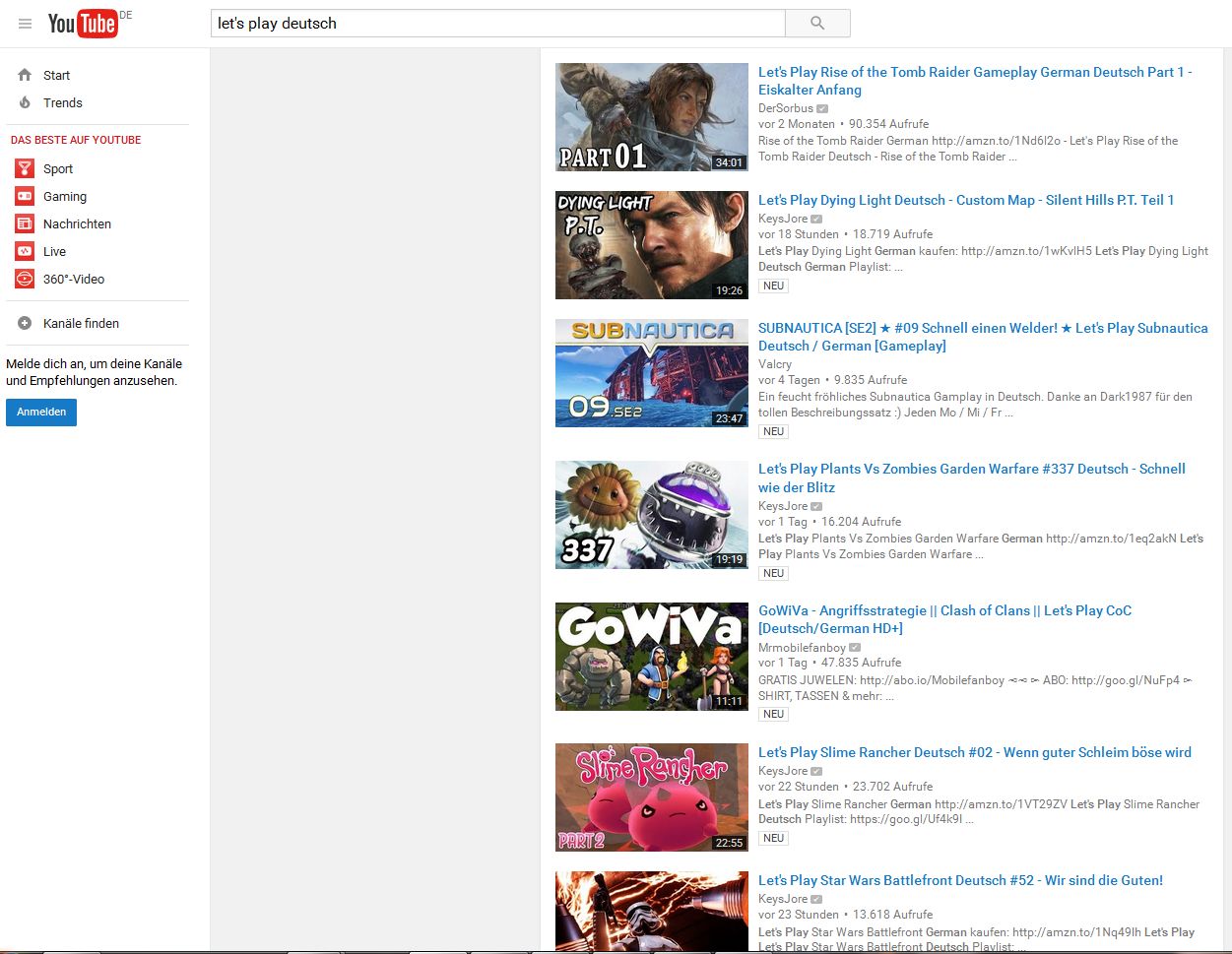Click the NEU label under the Dying Light video
Image resolution: width=1232 pixels, height=954 pixels.
tap(774, 286)
